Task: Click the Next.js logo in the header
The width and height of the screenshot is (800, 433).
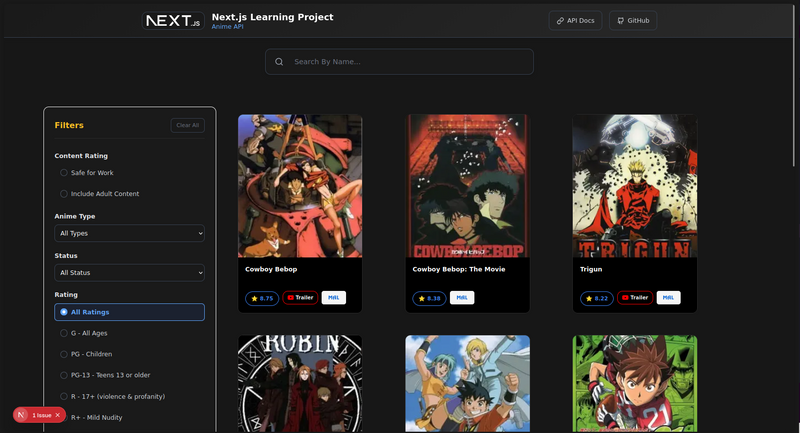Action: coord(172,20)
